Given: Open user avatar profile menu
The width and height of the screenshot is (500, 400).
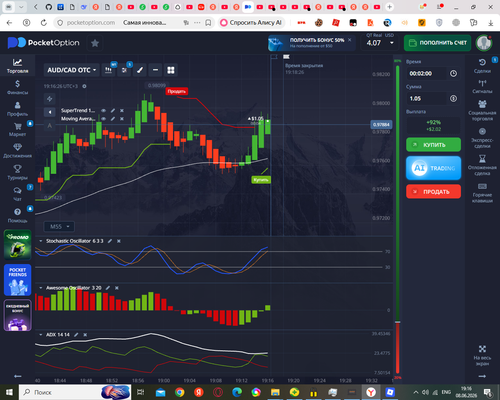Looking at the screenshot, I should (x=484, y=43).
